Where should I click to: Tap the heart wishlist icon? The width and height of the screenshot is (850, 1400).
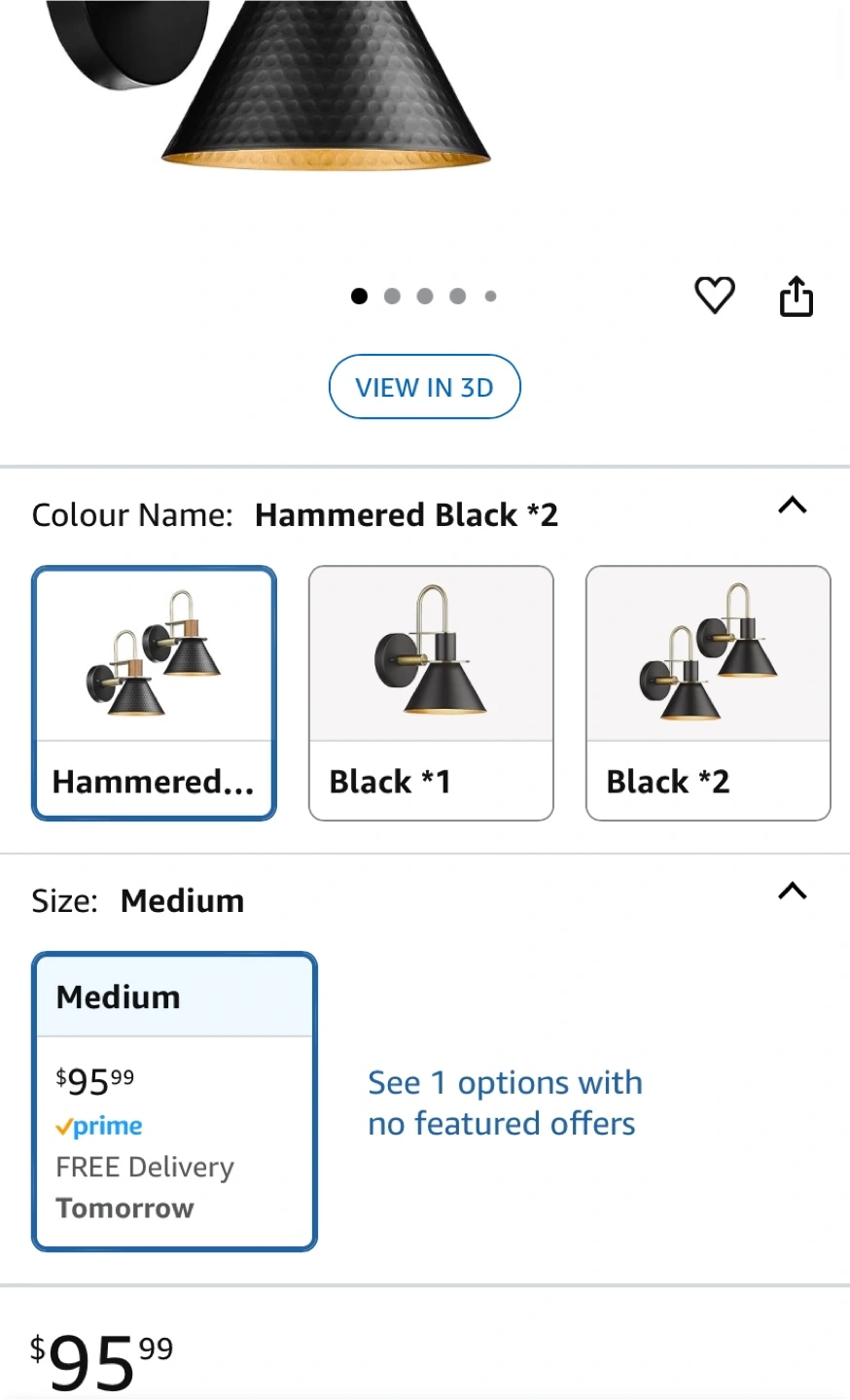[x=714, y=296]
